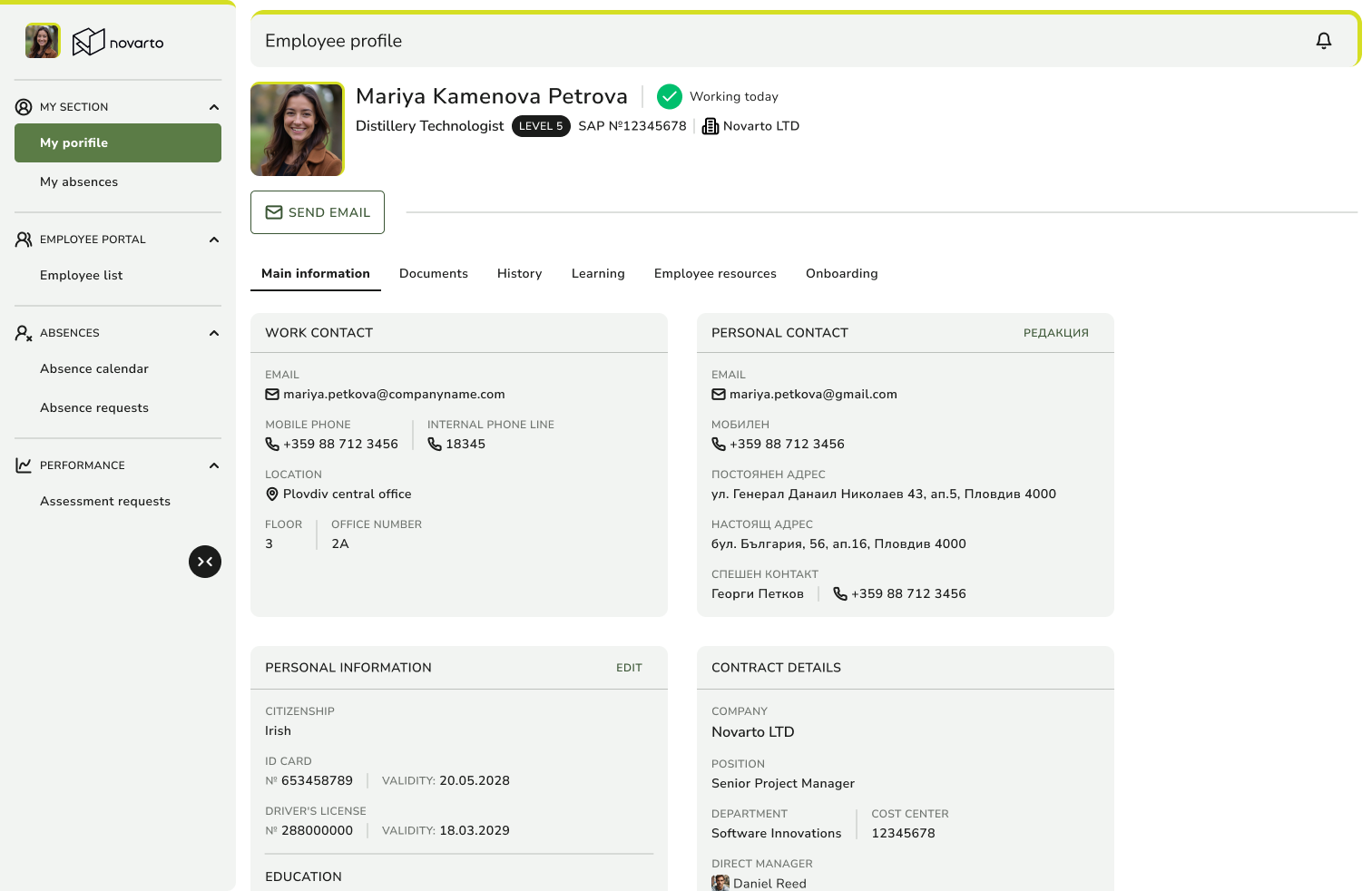Screen dimensions: 1372x891
Task: Click the location pin icon for Plovdiv
Action: tap(272, 494)
